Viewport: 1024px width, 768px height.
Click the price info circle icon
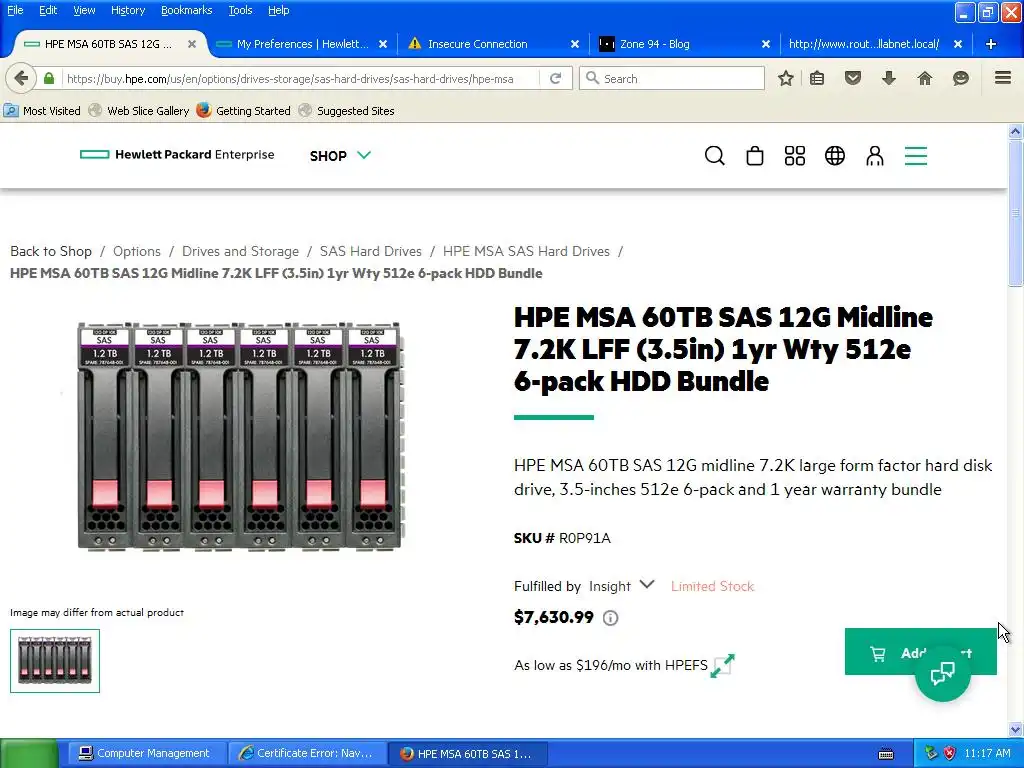click(611, 618)
